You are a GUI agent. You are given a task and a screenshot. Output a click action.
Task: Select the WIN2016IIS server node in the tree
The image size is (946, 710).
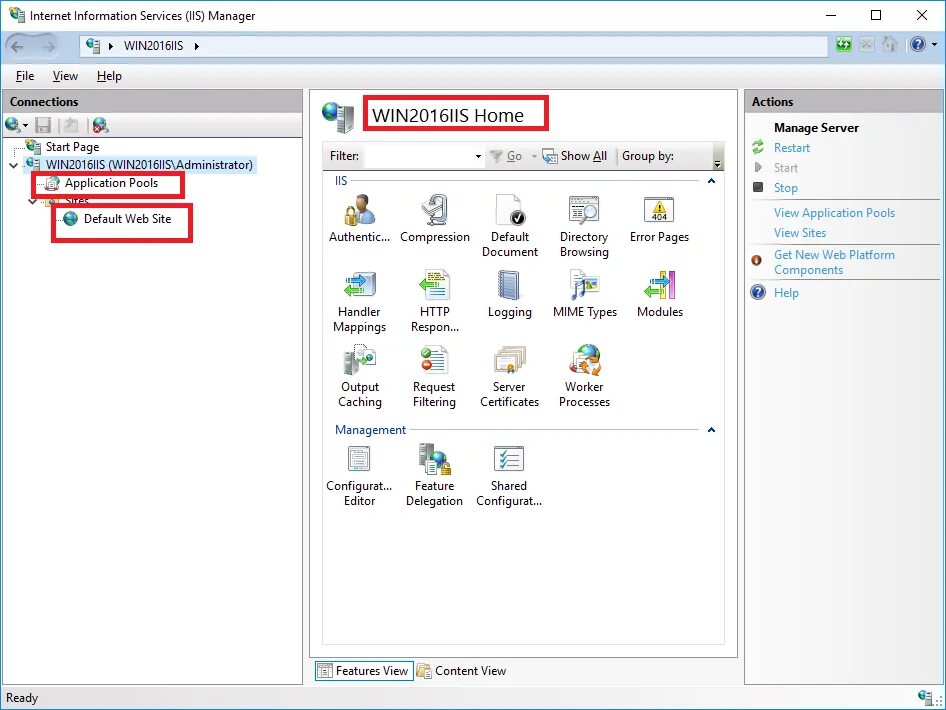[148, 165]
